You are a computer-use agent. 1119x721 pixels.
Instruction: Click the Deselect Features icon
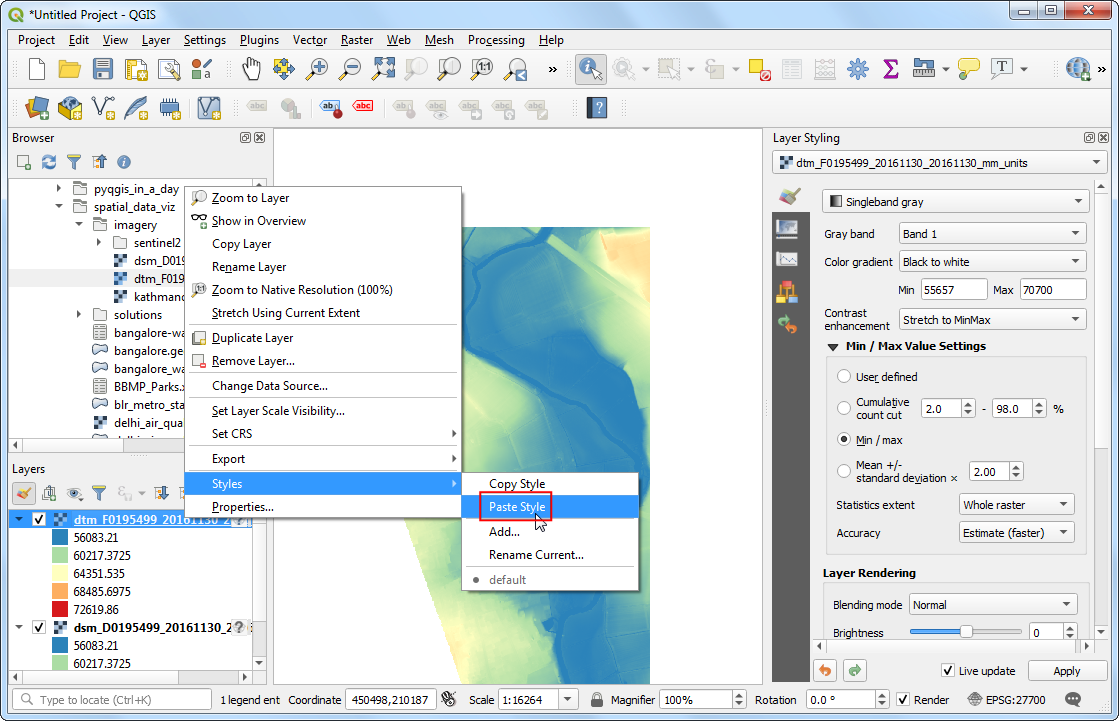tap(759, 69)
